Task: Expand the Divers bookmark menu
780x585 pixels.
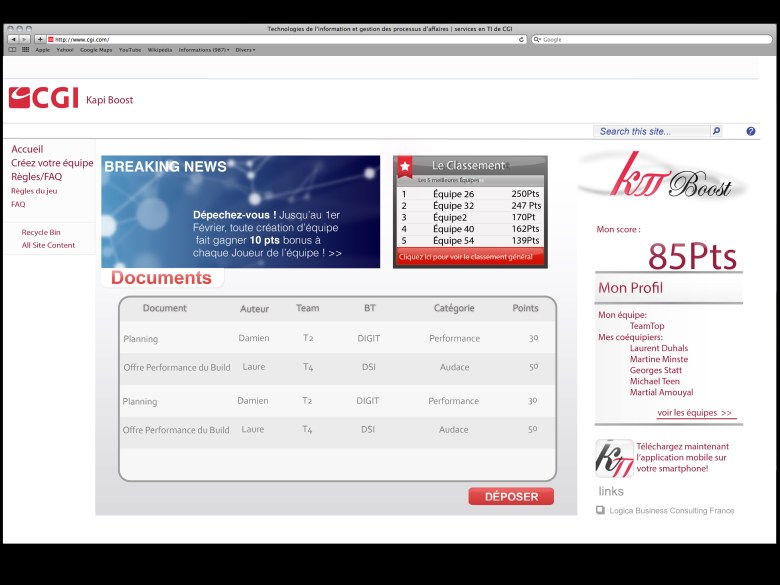Action: pyautogui.click(x=245, y=50)
